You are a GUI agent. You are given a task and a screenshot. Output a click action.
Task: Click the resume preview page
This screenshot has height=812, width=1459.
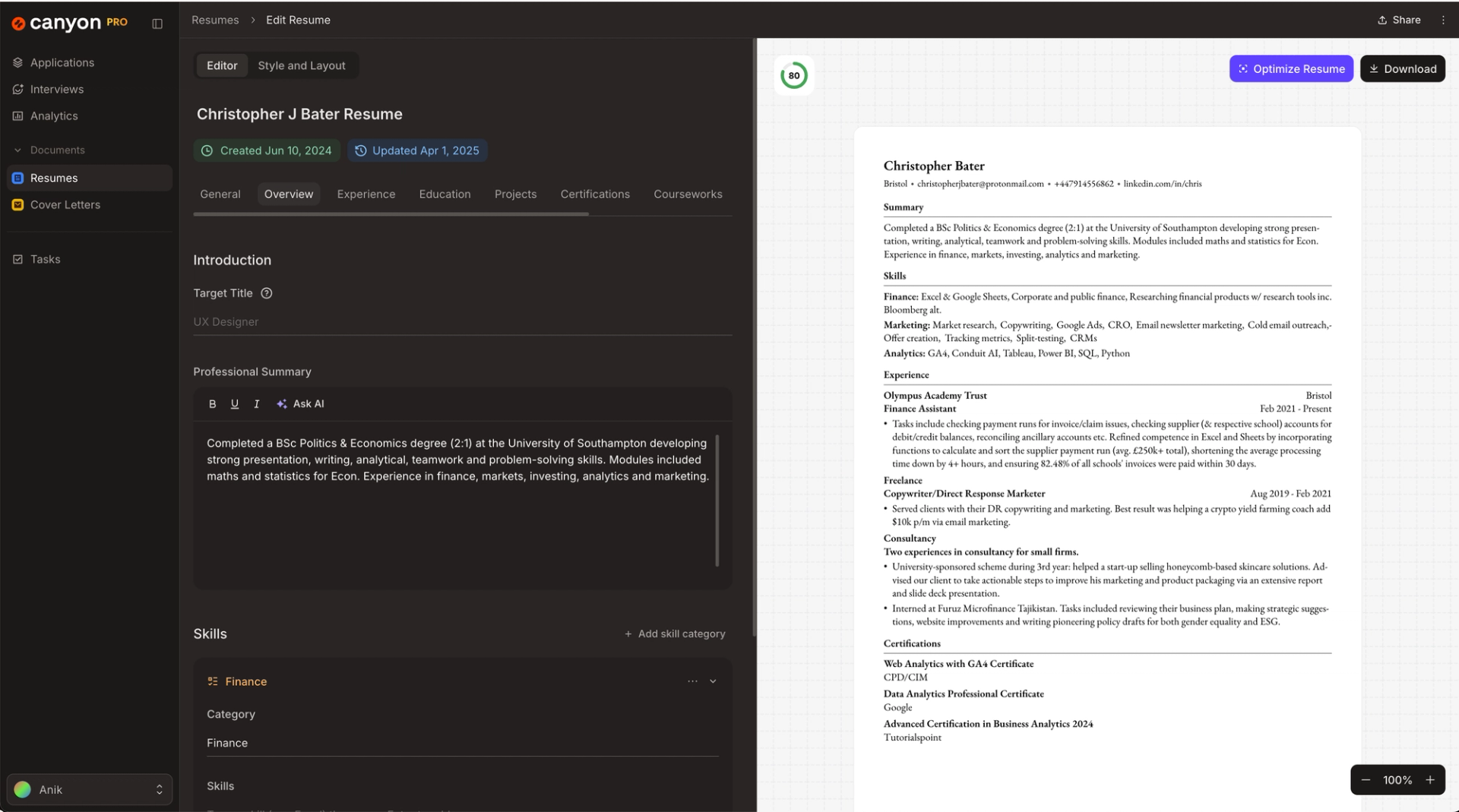(1107, 469)
